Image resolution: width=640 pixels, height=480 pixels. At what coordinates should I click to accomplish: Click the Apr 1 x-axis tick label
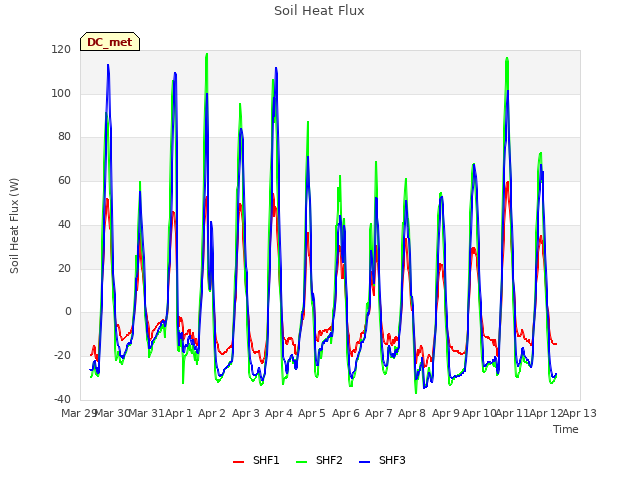[x=179, y=413]
